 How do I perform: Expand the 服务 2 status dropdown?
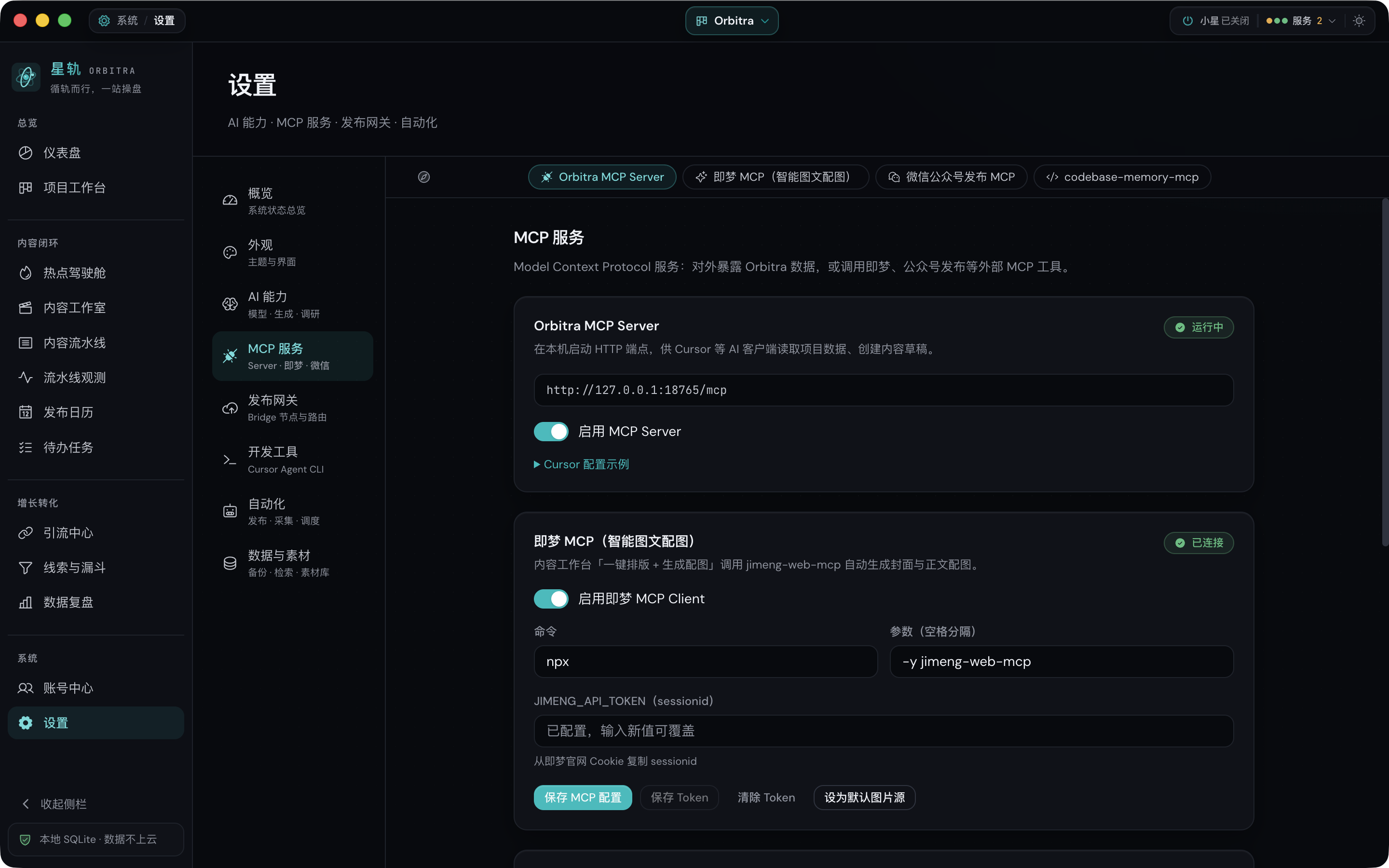[1301, 21]
